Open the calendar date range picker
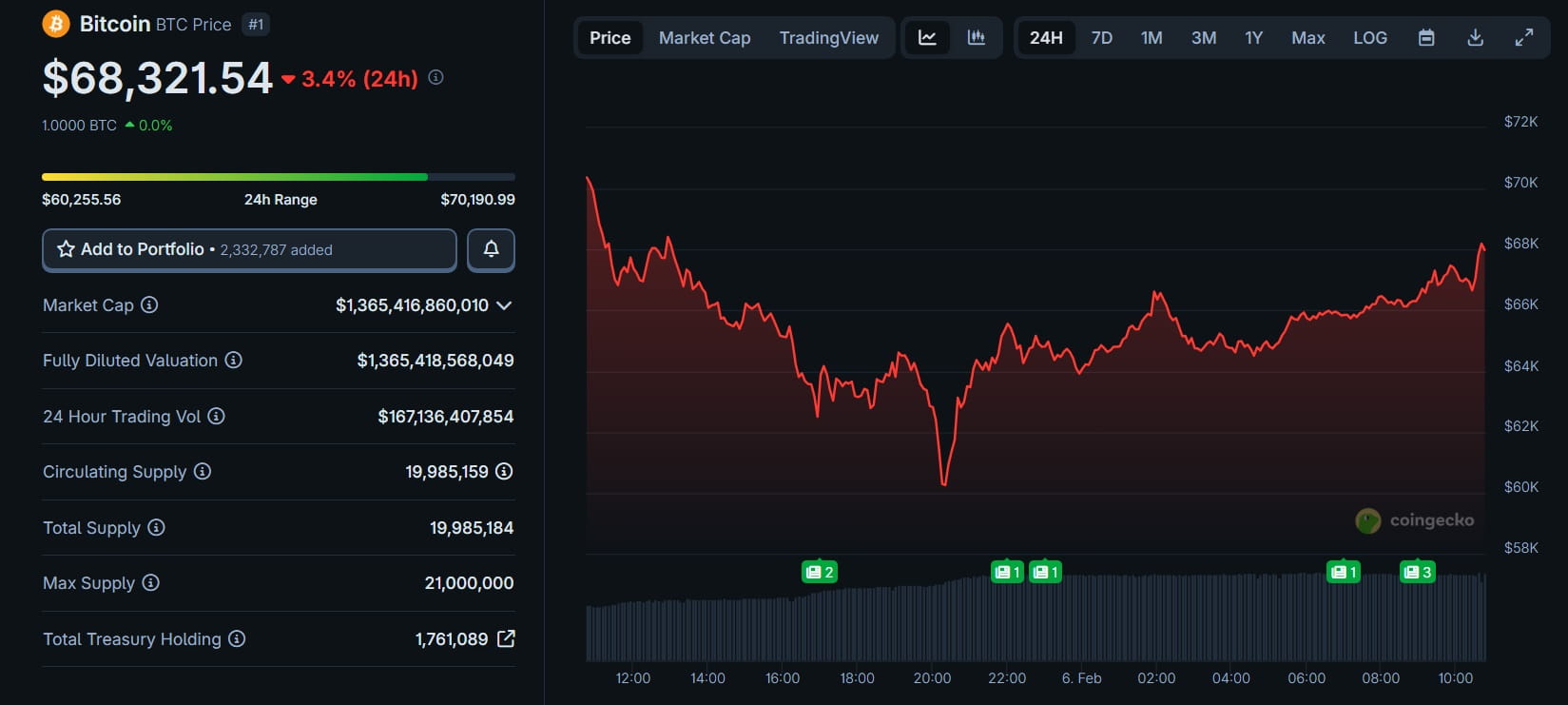The height and width of the screenshot is (705, 1568). 1426,38
